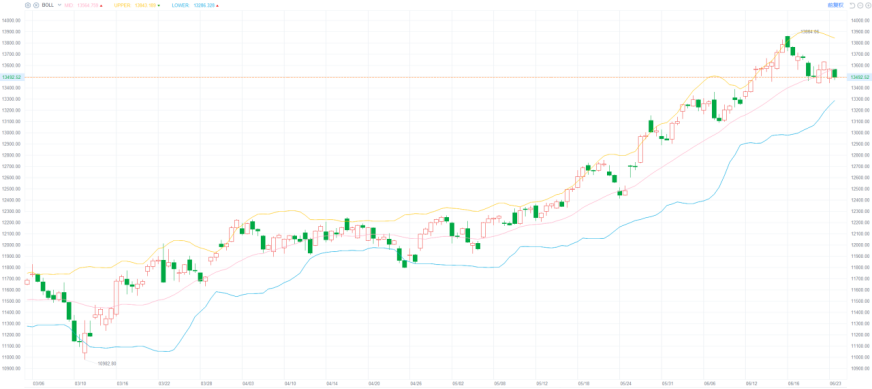Zoom in the chart with plus icon

click(x=867, y=5)
